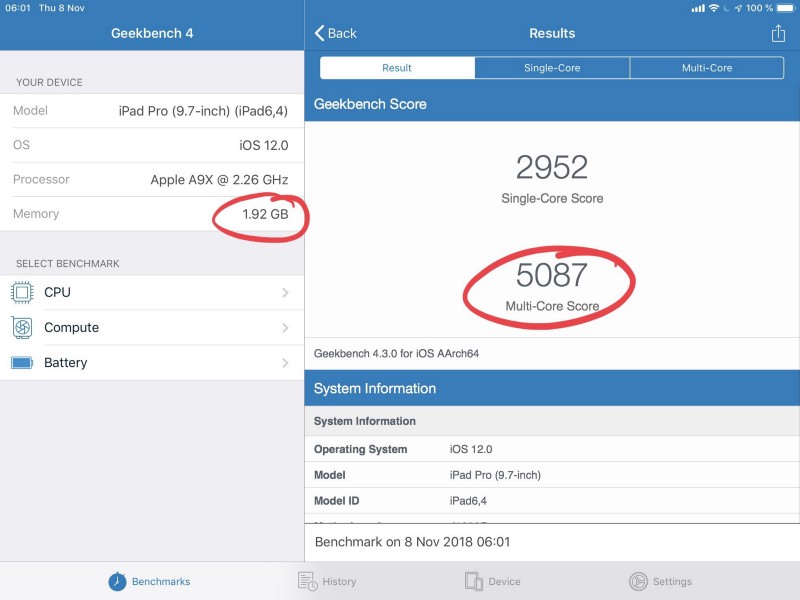Image resolution: width=800 pixels, height=600 pixels.
Task: Click the iPad Pro (9.7-inch) system info value
Action: (495, 475)
